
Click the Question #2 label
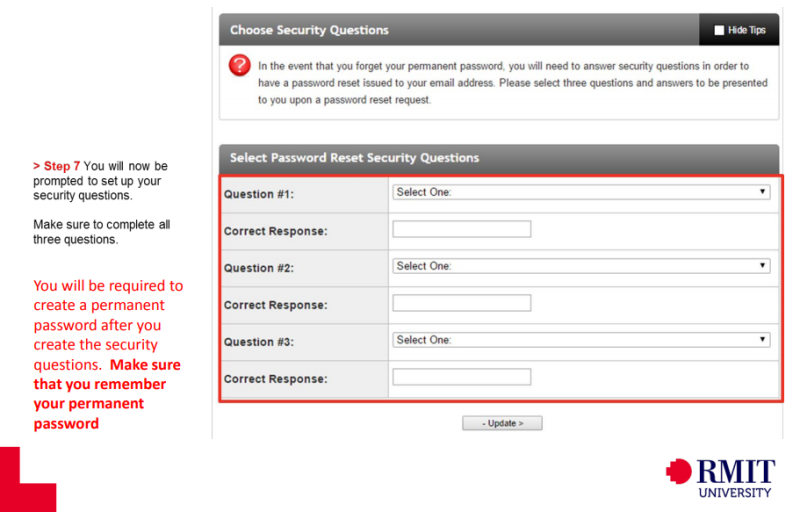point(259,268)
